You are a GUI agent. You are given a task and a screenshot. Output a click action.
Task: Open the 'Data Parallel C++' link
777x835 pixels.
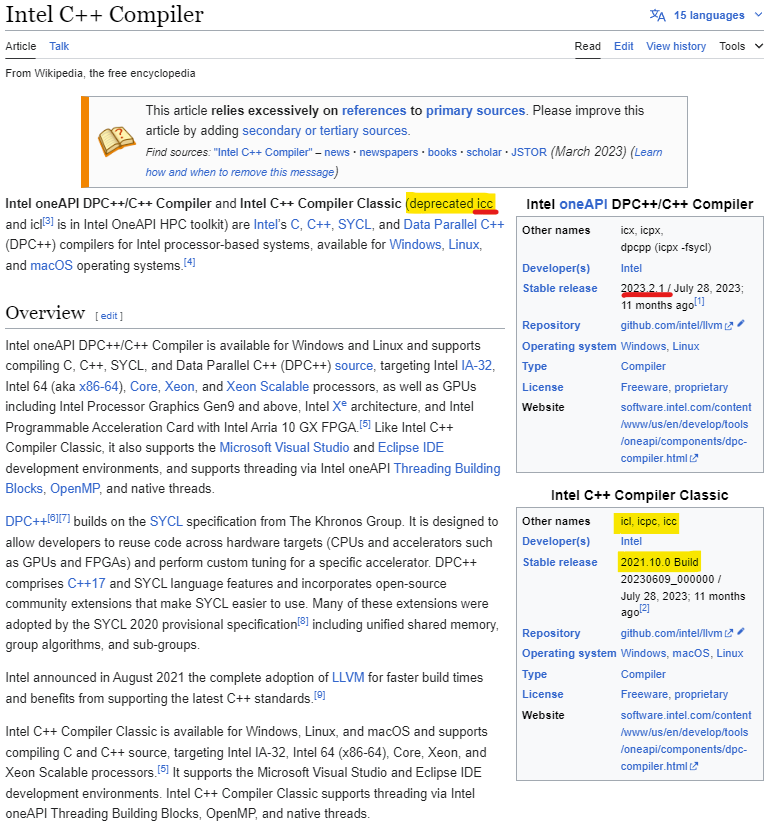point(454,225)
